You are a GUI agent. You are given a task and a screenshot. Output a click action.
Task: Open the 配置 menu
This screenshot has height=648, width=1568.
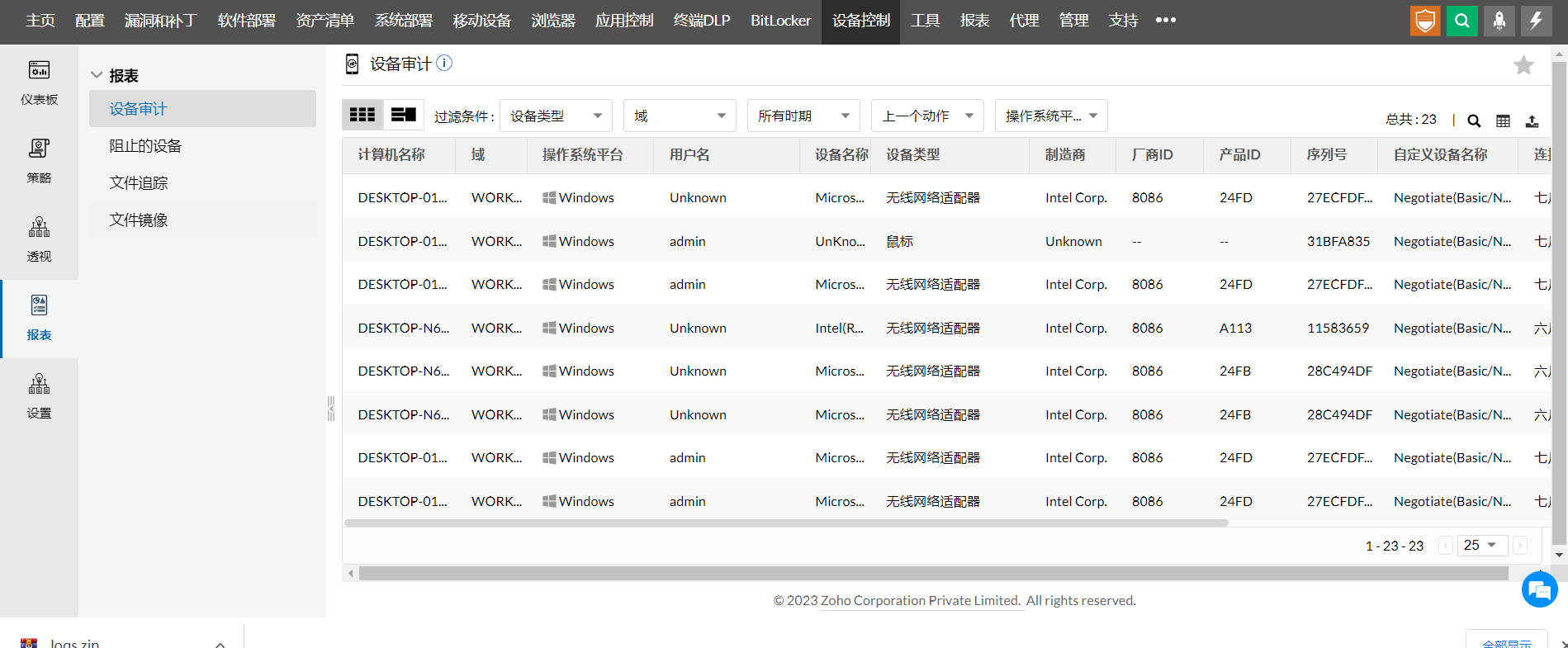click(x=89, y=21)
